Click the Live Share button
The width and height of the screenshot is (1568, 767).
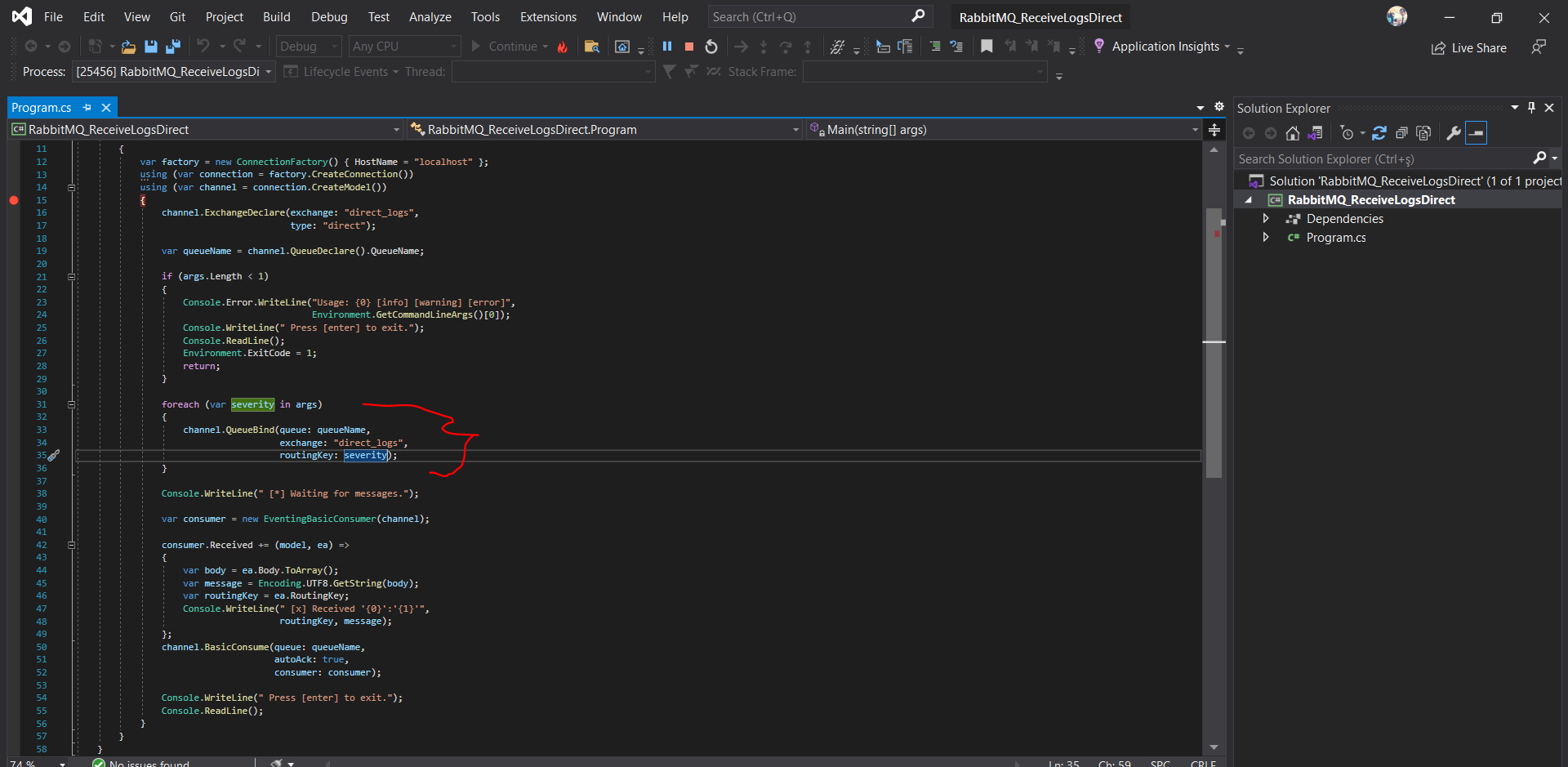pyautogui.click(x=1469, y=48)
